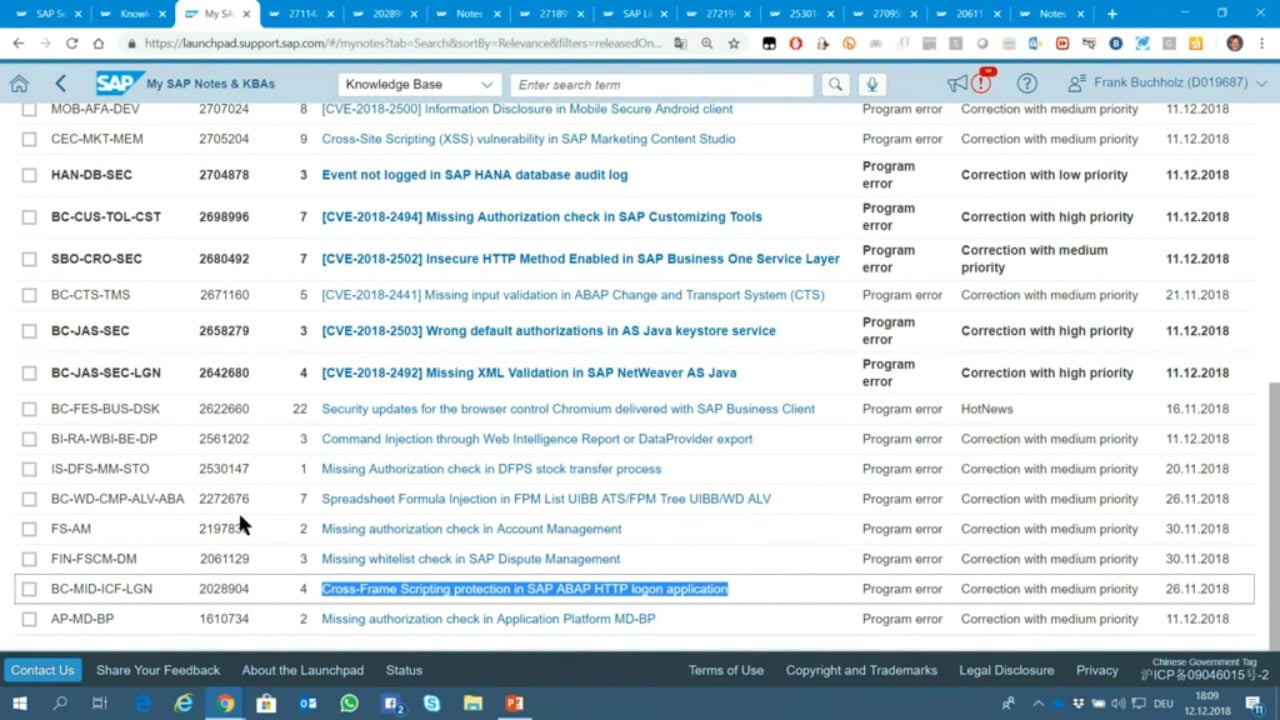Switch to the 20289 browser tab
The width and height of the screenshot is (1280, 720).
pyautogui.click(x=388, y=14)
